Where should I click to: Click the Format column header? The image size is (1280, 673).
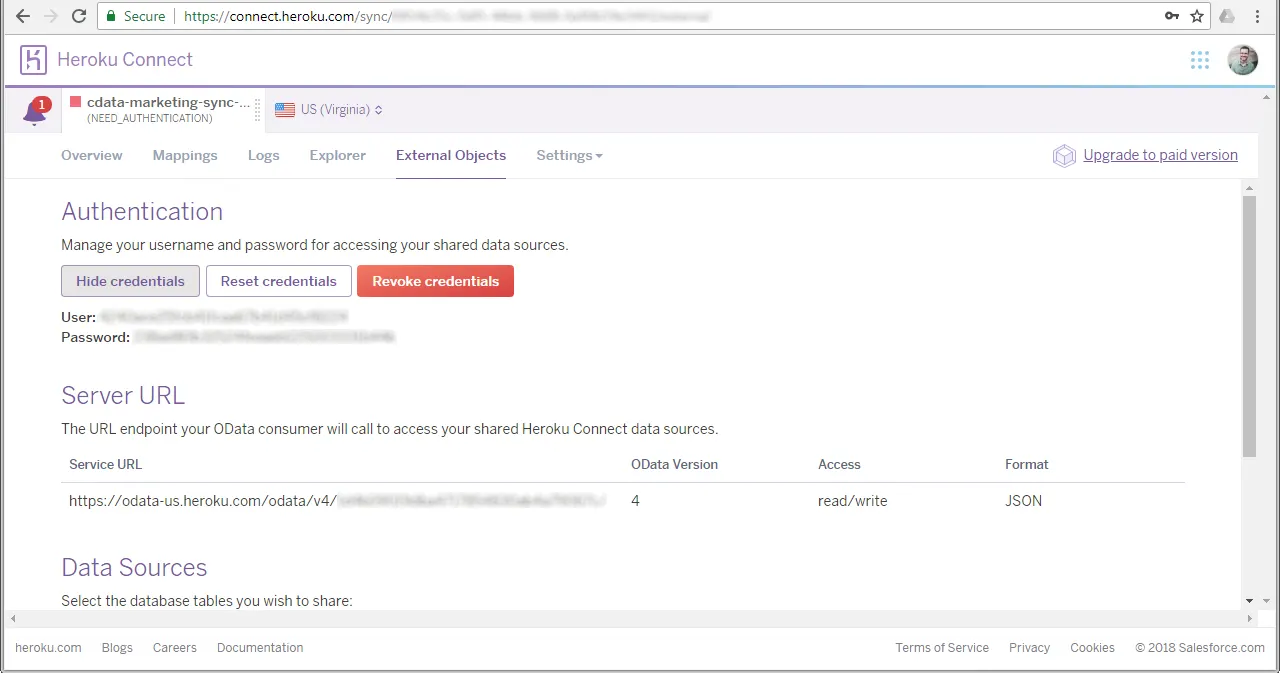pos(1027,465)
